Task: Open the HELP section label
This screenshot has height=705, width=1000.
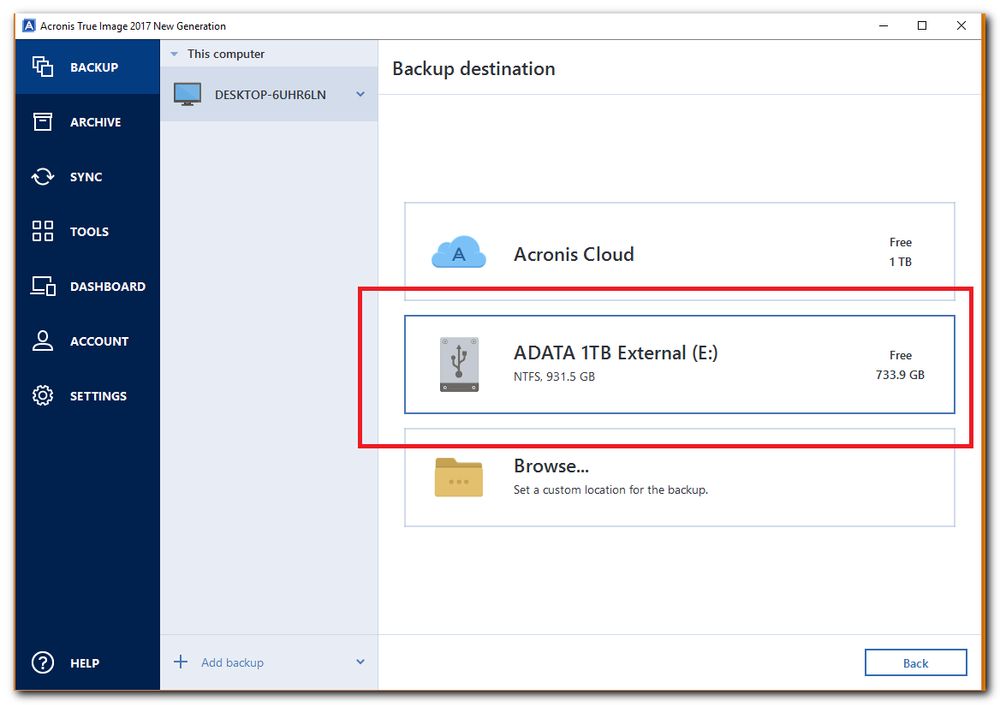Action: click(84, 663)
